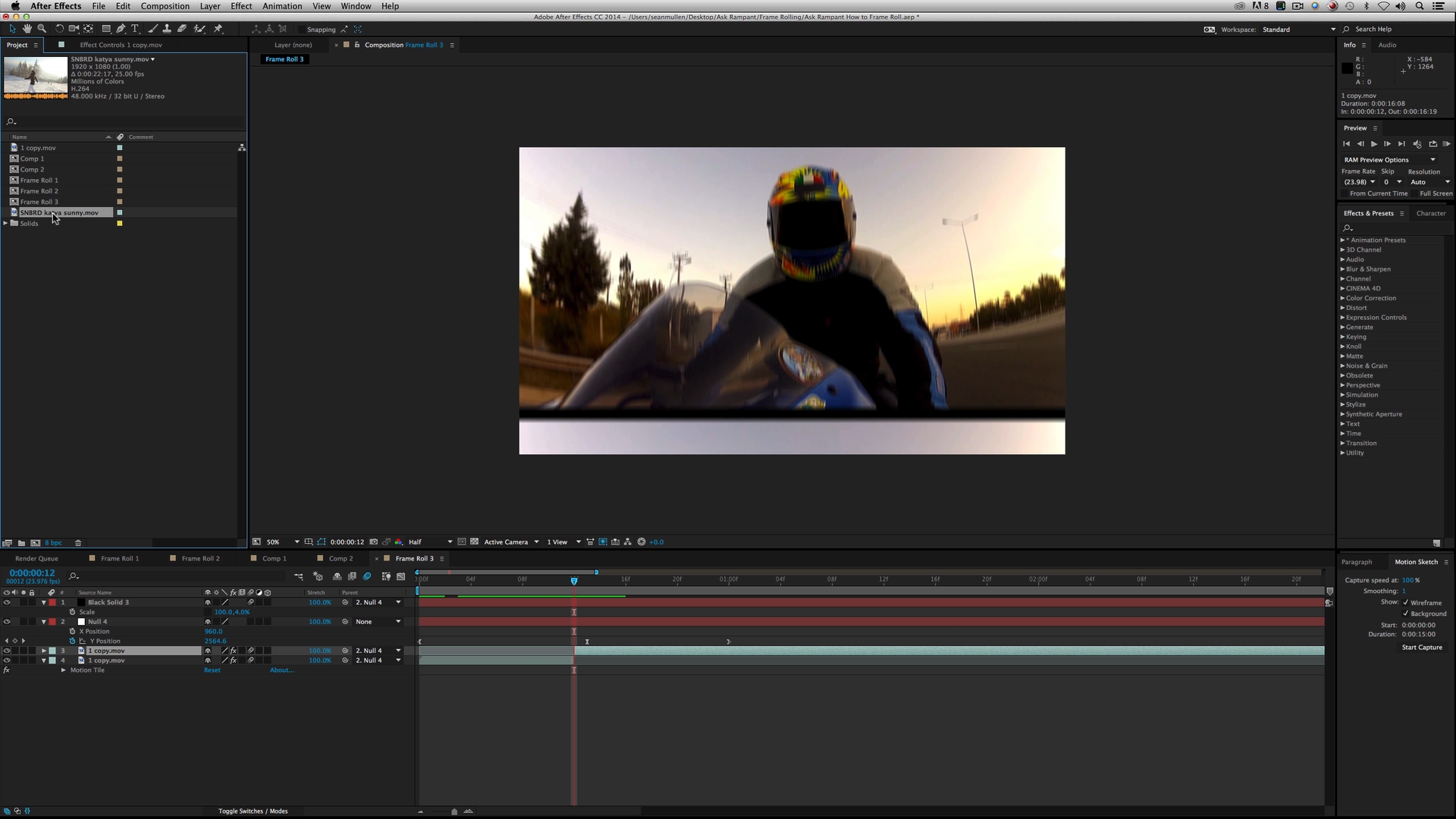Toggle Background checkbox in Motion Sketch
The image size is (1456, 819).
click(x=1406, y=613)
